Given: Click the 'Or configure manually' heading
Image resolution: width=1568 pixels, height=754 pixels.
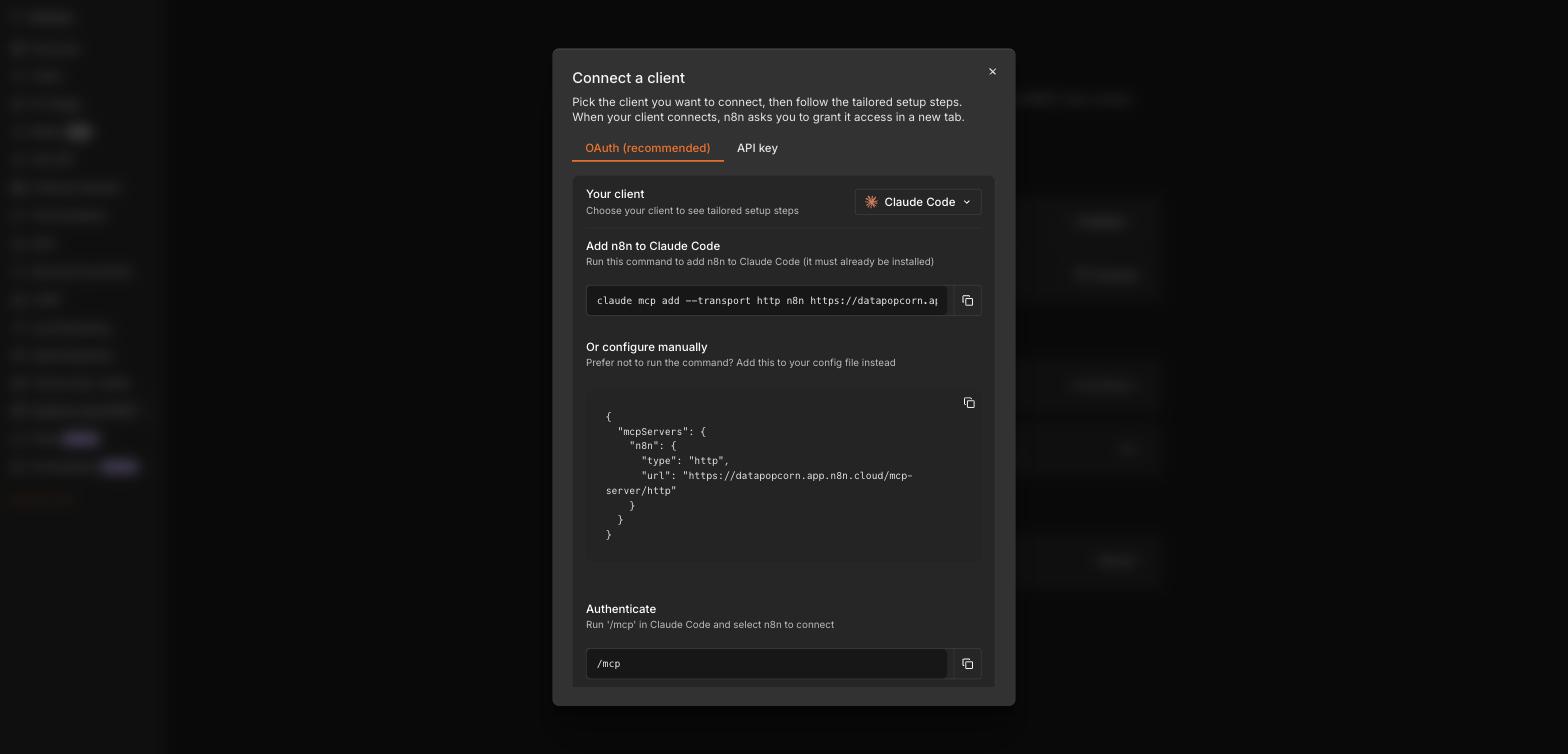Looking at the screenshot, I should point(646,347).
